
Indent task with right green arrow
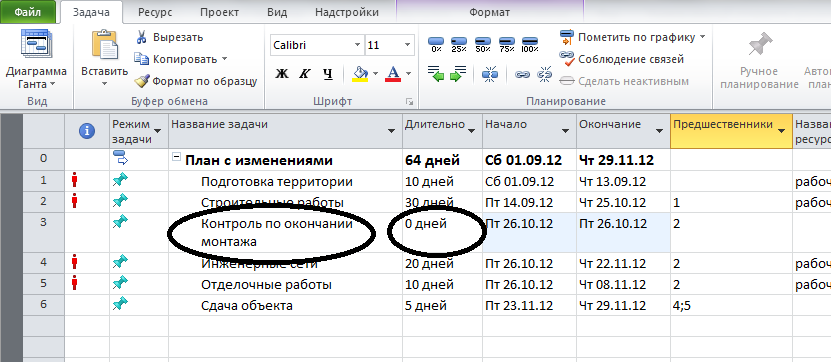(x=458, y=74)
